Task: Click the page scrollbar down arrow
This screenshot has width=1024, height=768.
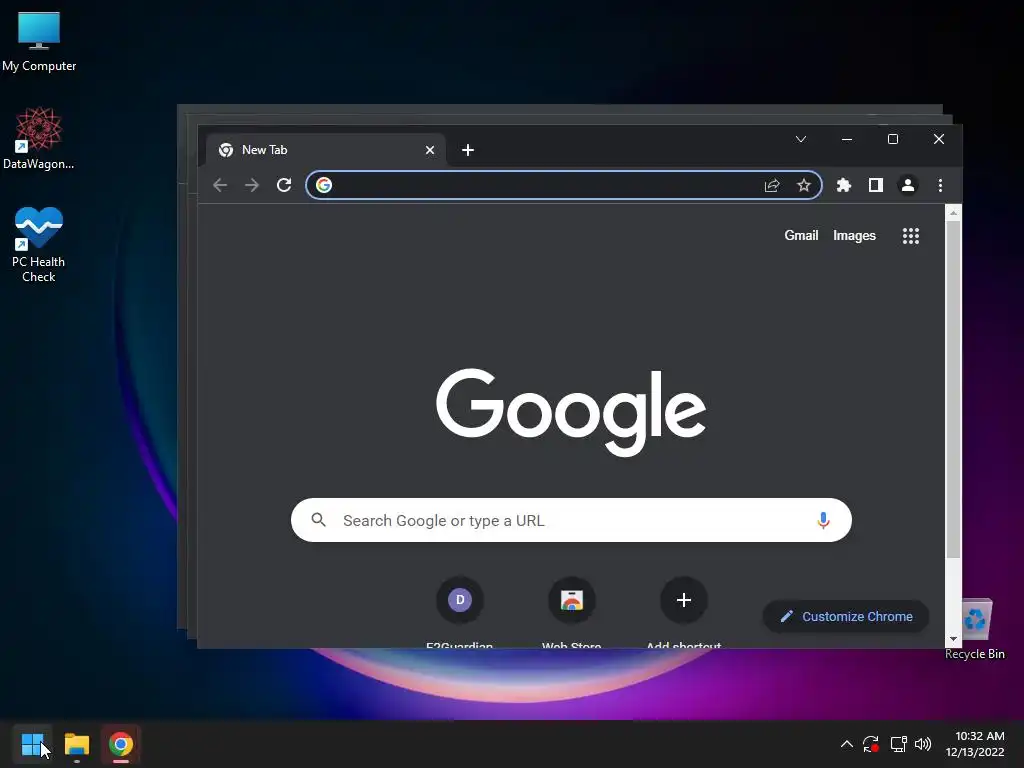Action: point(953,639)
